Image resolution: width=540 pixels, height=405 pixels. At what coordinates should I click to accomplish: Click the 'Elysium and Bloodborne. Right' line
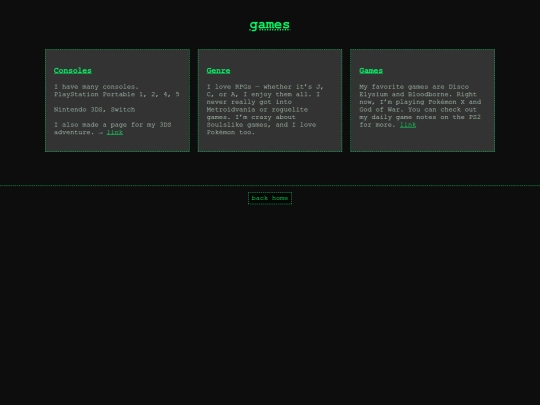418,94
